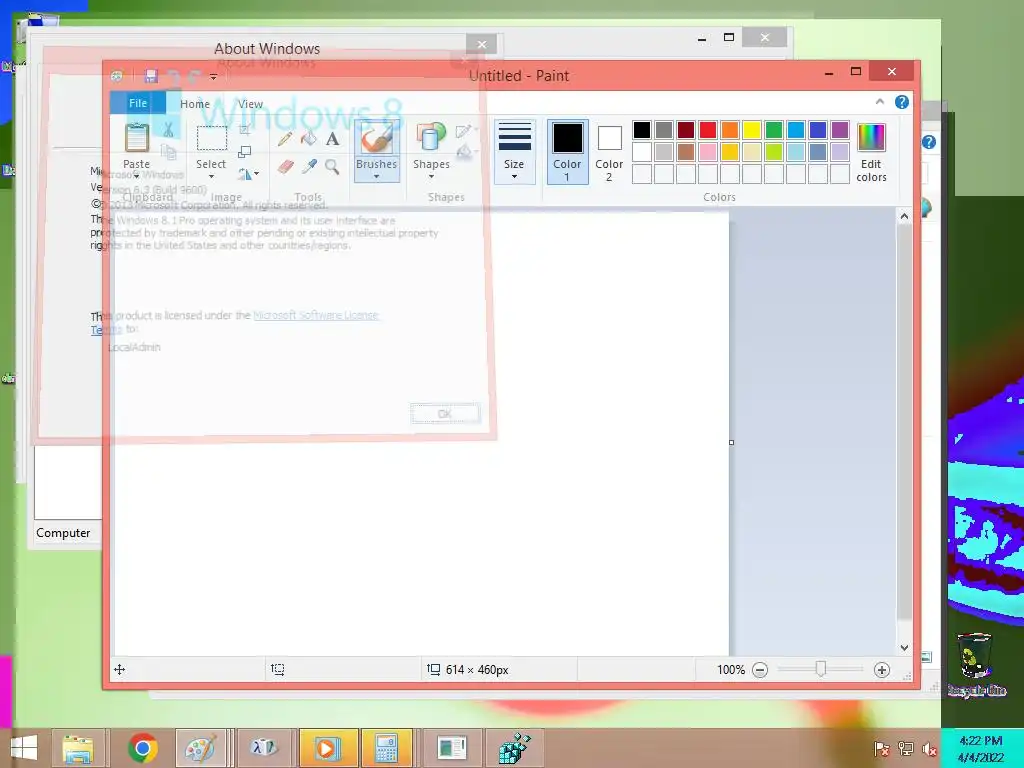Expand the Shapes dropdown arrow
This screenshot has width=1024, height=768.
431,176
